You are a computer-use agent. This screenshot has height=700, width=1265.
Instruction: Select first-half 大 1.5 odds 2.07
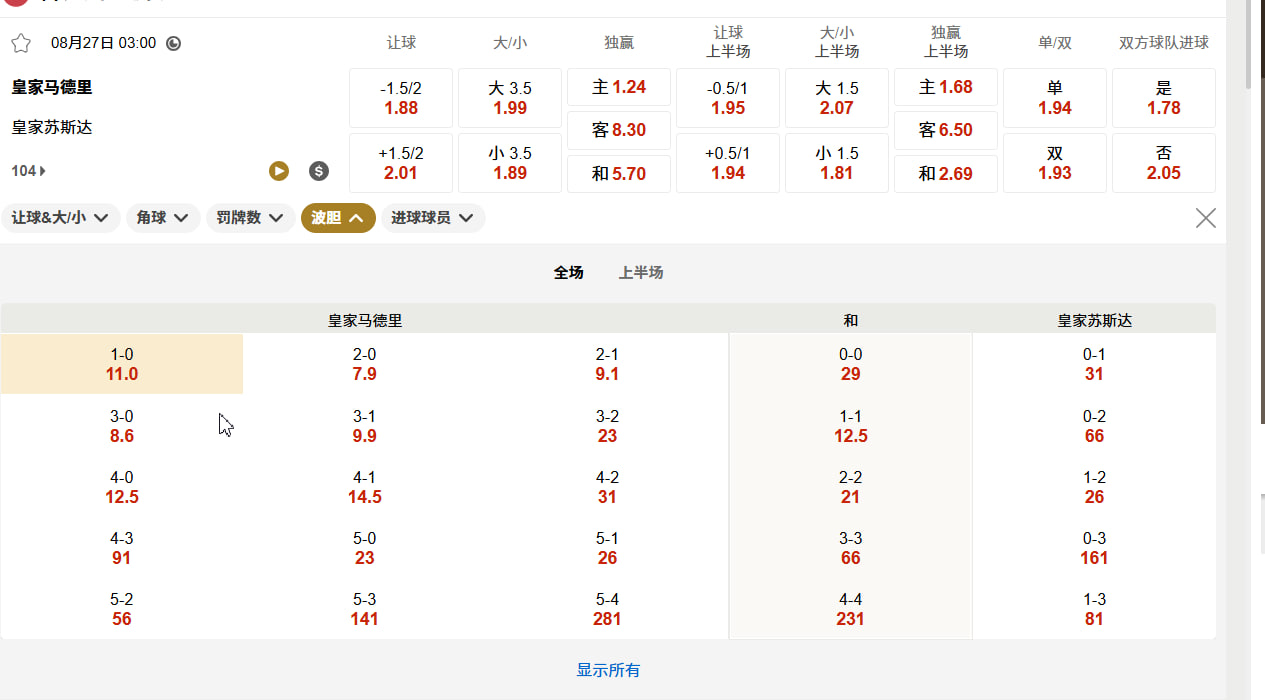[x=837, y=98]
